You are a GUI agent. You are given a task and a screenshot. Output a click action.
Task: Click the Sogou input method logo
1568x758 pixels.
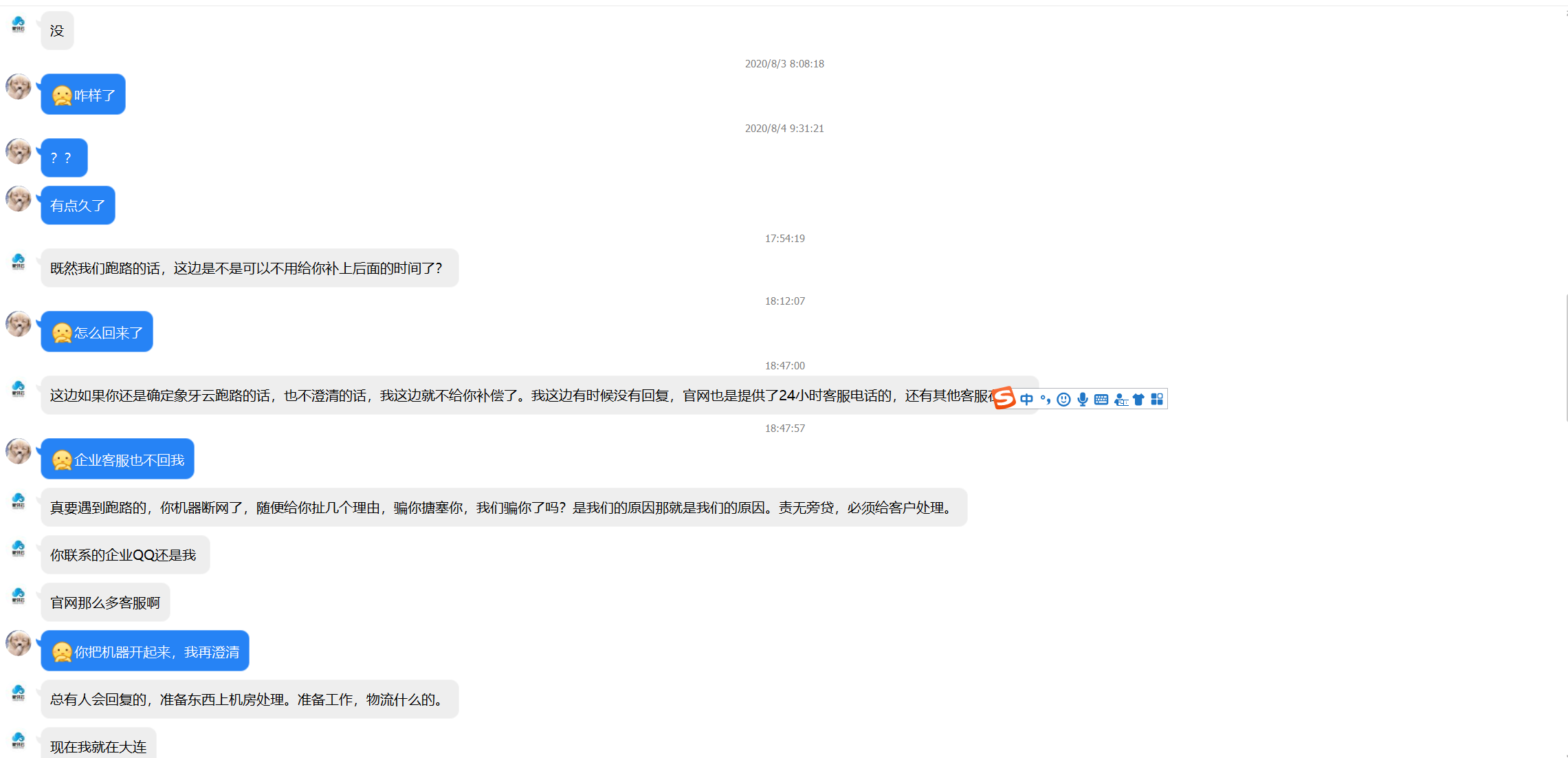pos(1004,398)
